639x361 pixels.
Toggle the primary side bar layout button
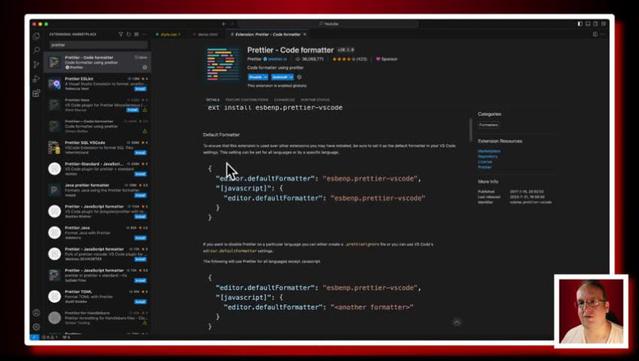coord(580,24)
